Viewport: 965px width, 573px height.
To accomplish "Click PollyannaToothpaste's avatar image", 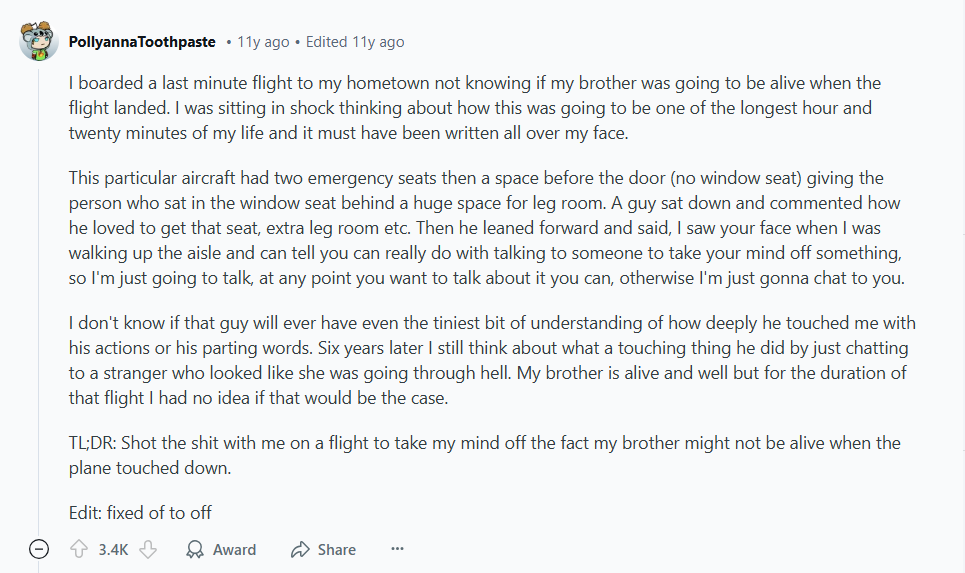I will click(39, 41).
